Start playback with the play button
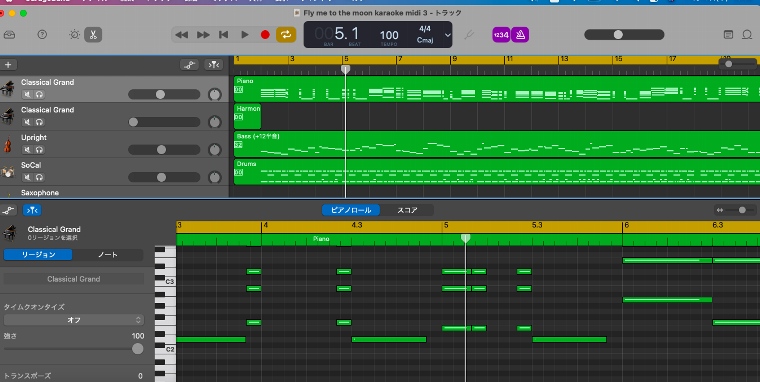This screenshot has width=760, height=382. point(245,34)
